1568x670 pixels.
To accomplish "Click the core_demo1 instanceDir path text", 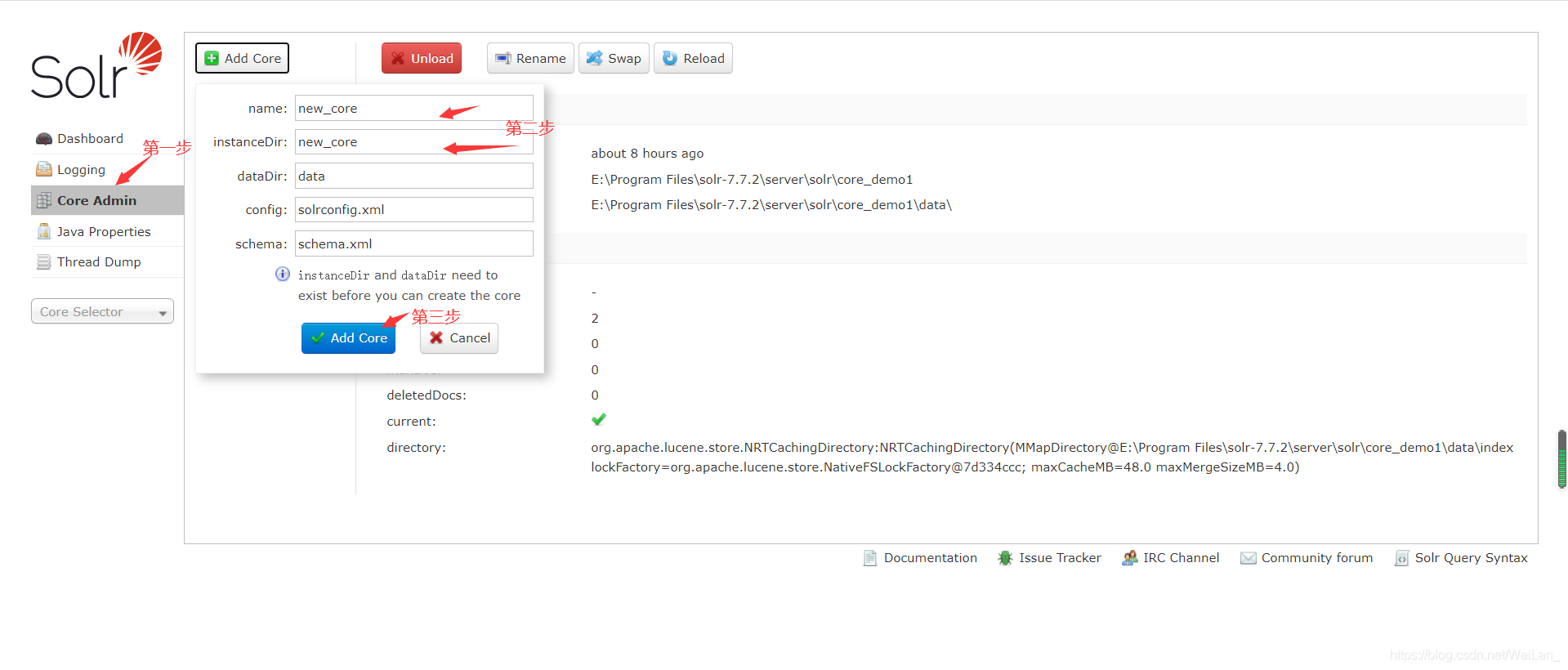I will pyautogui.click(x=752, y=179).
